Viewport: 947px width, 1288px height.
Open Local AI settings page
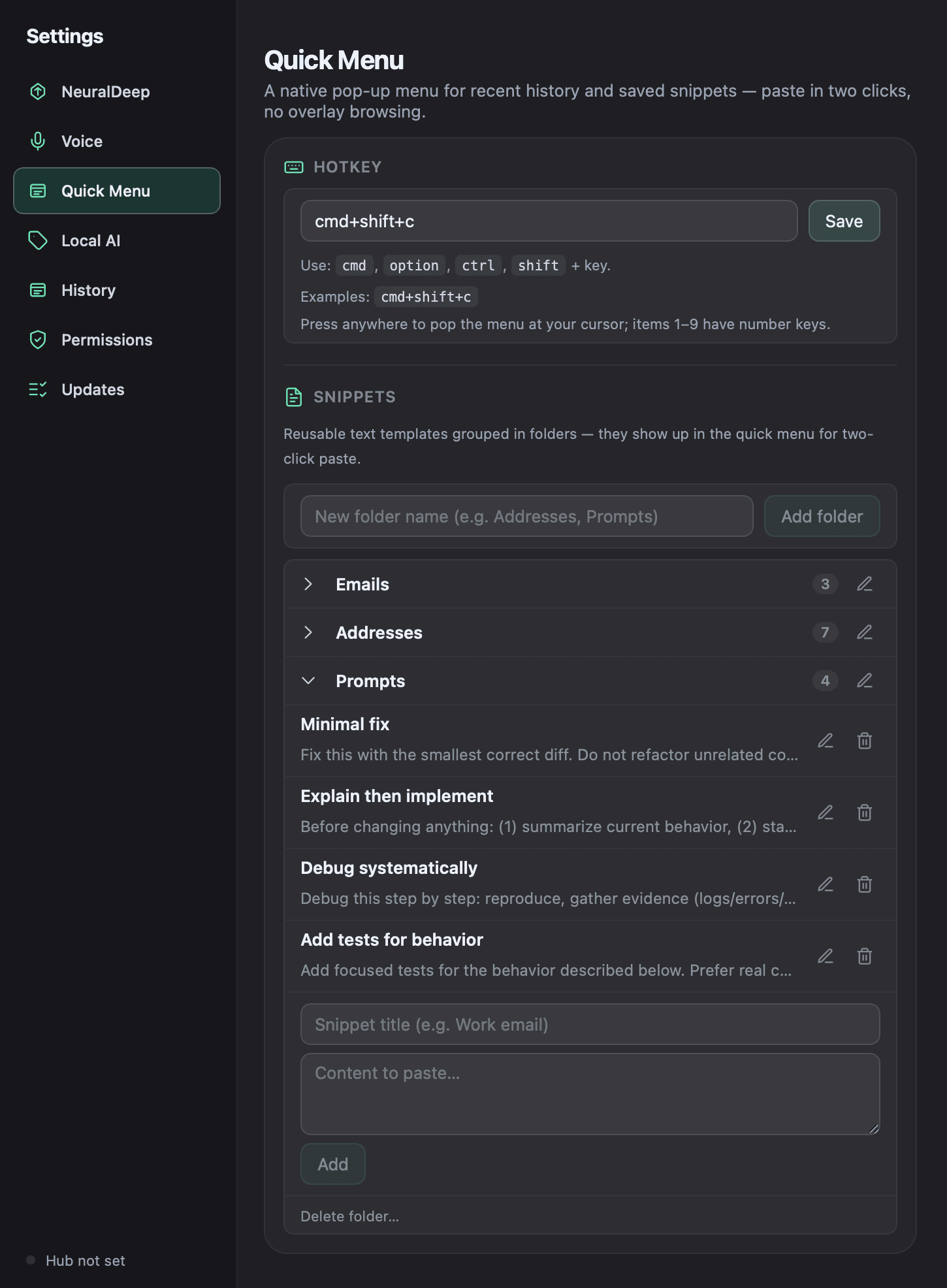coord(117,240)
